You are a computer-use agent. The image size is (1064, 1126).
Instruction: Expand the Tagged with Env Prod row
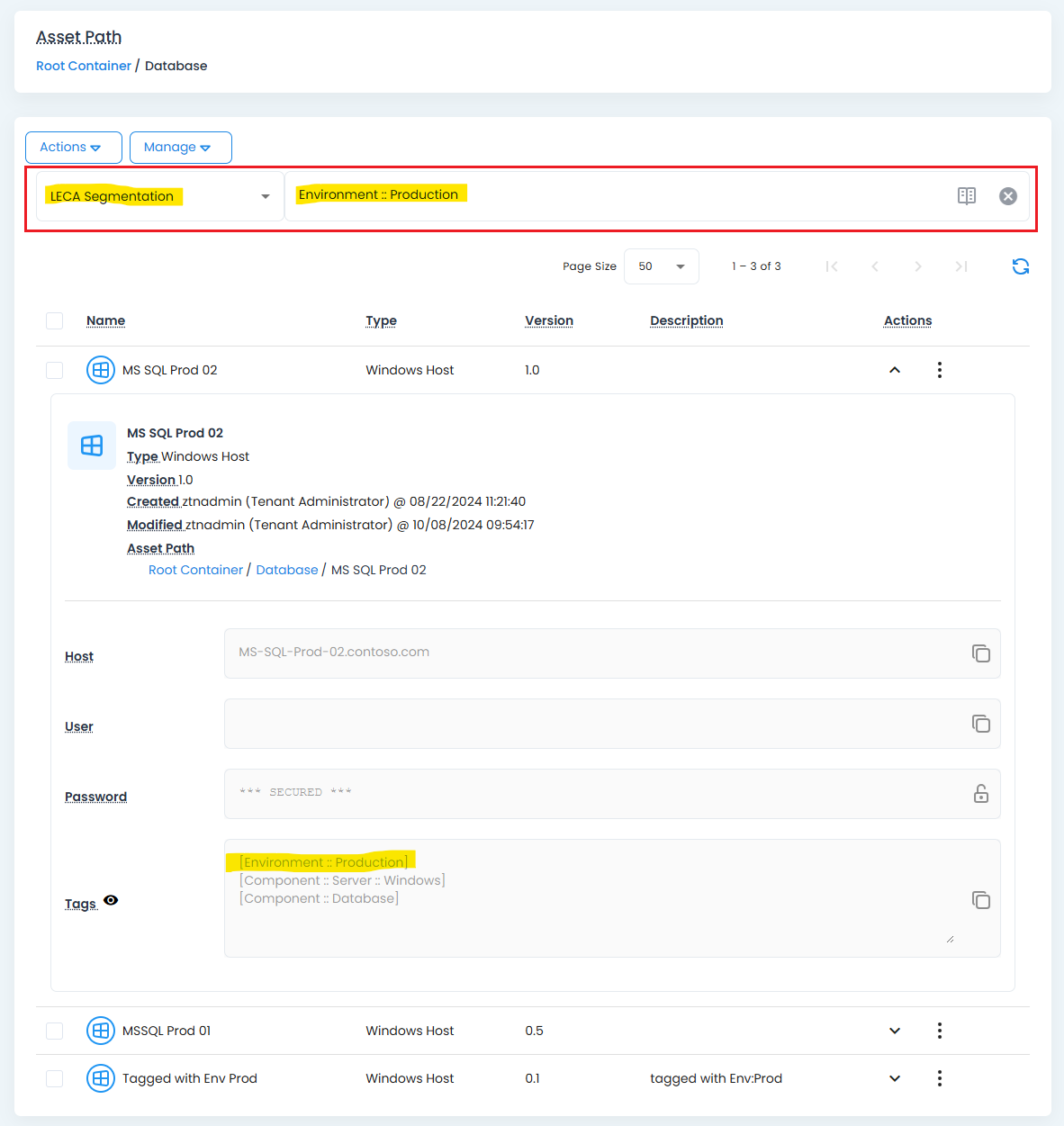[894, 1078]
